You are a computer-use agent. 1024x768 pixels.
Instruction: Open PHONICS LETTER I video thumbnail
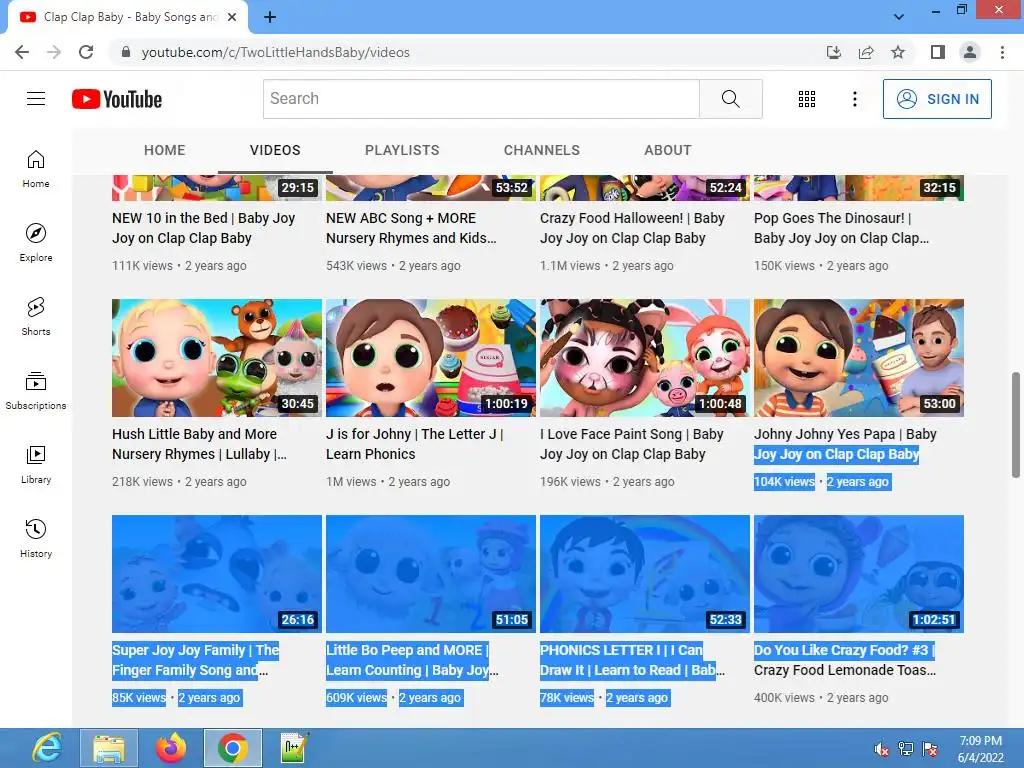click(645, 574)
